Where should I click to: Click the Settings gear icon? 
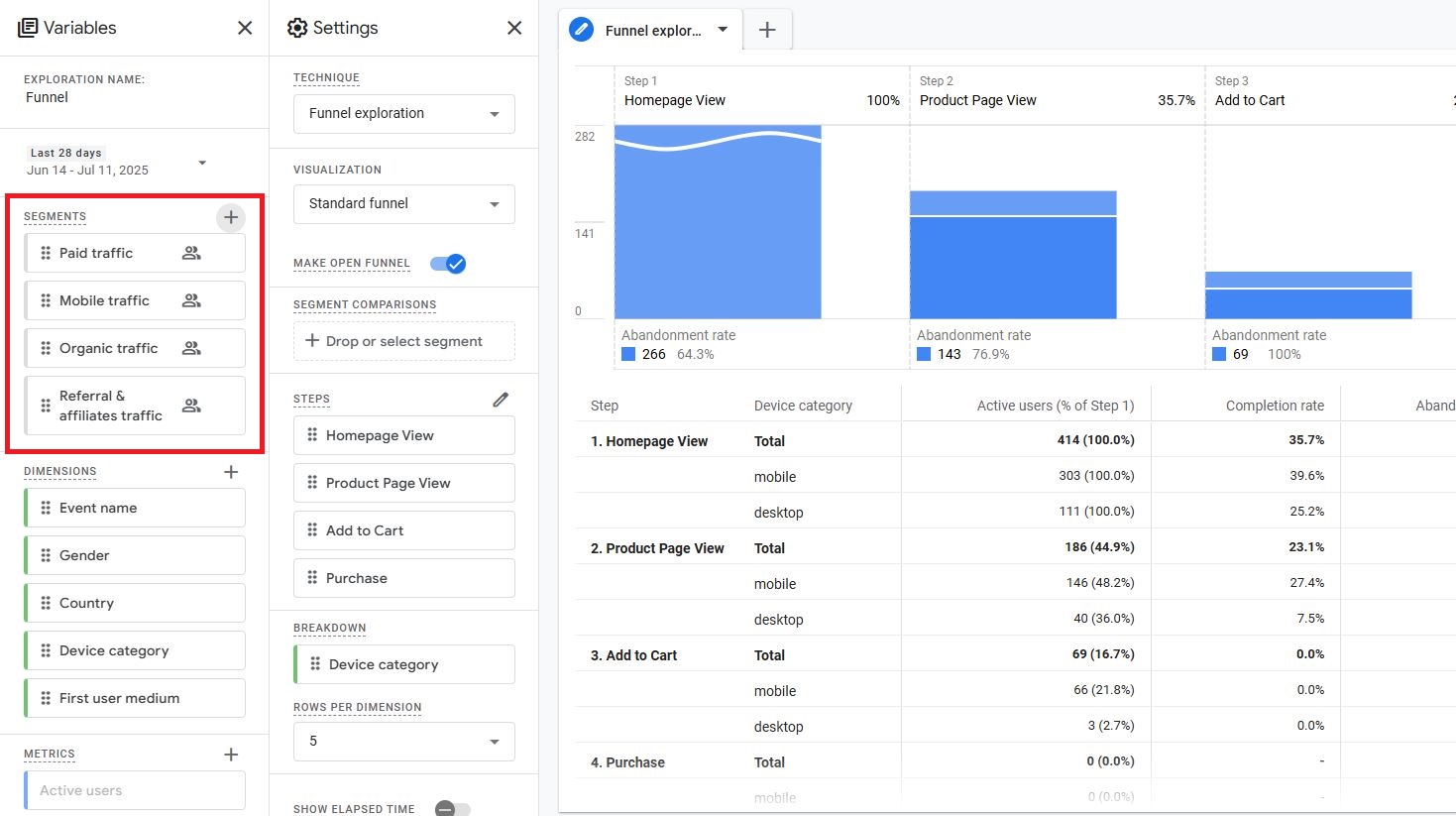(297, 28)
